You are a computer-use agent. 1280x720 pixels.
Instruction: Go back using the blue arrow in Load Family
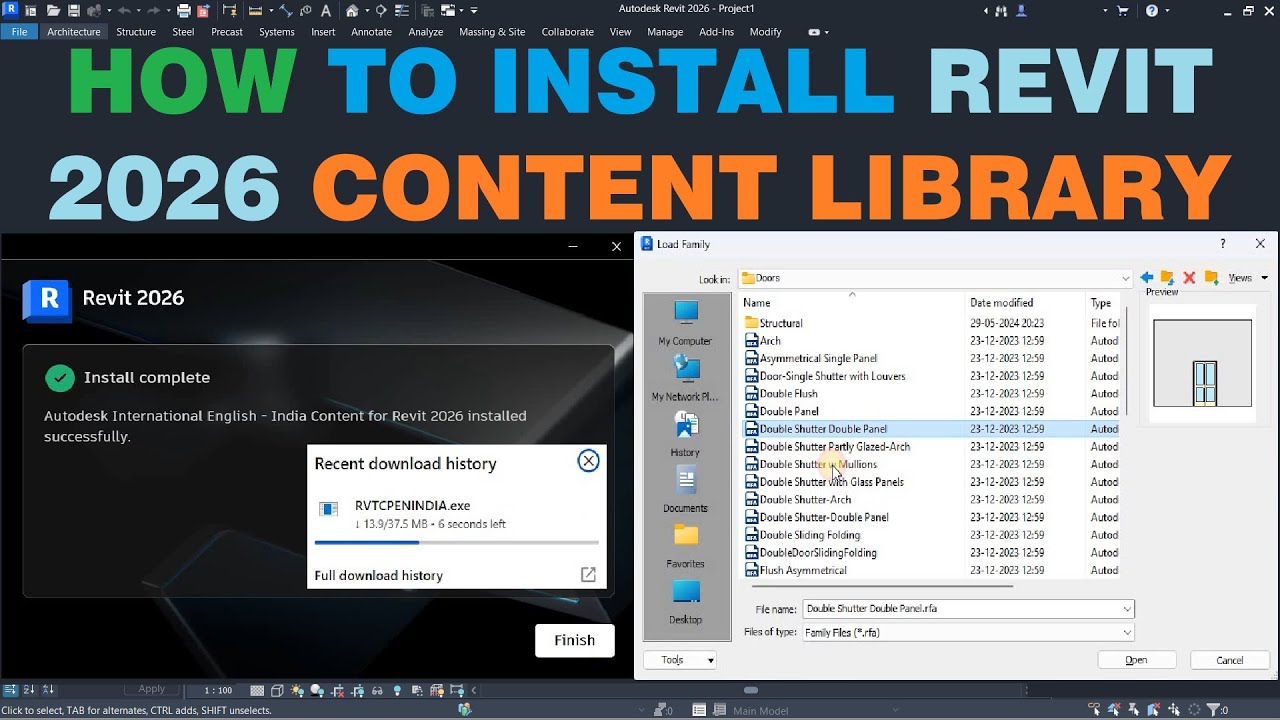[x=1146, y=277]
